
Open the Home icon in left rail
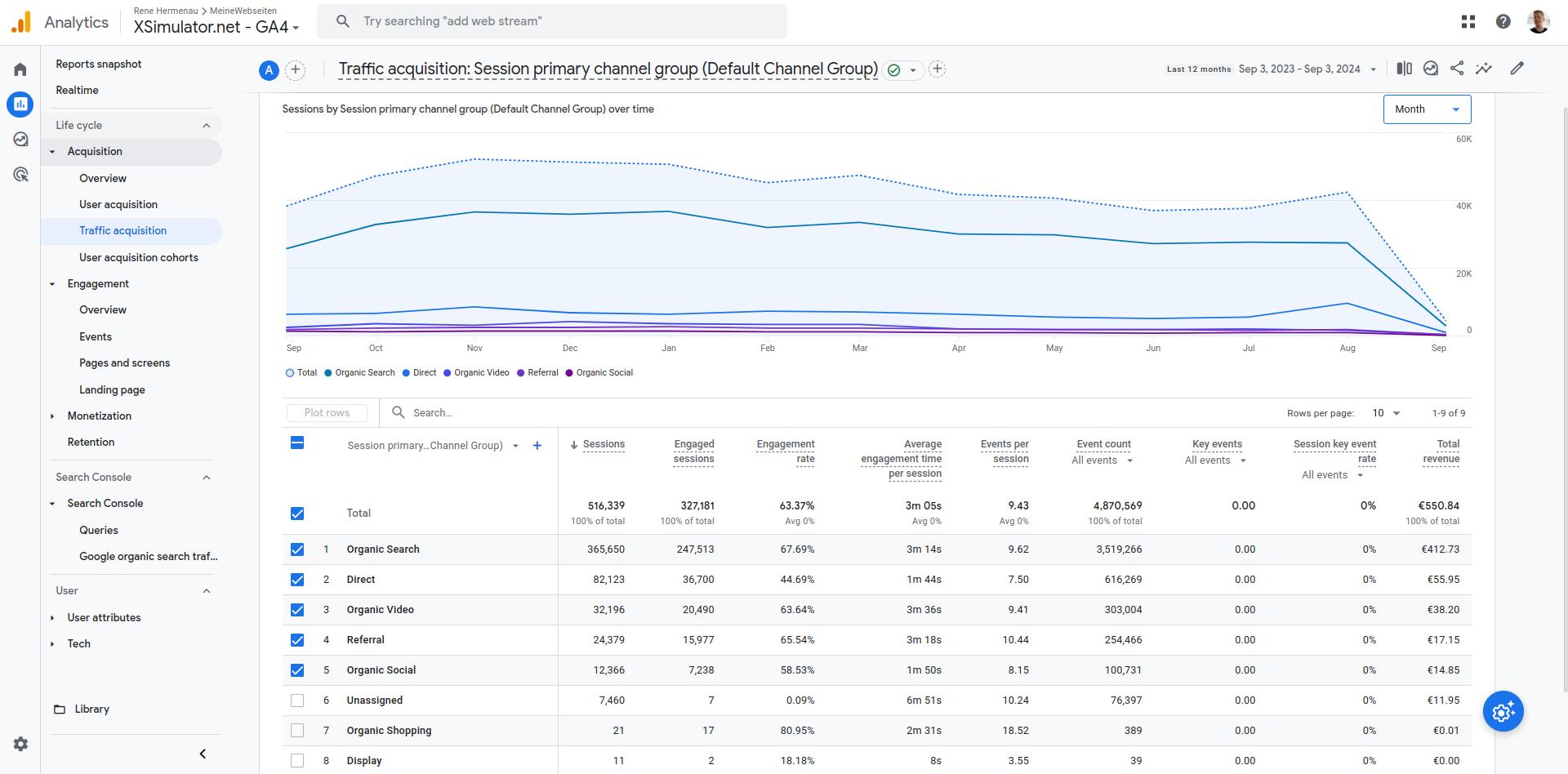coord(20,69)
